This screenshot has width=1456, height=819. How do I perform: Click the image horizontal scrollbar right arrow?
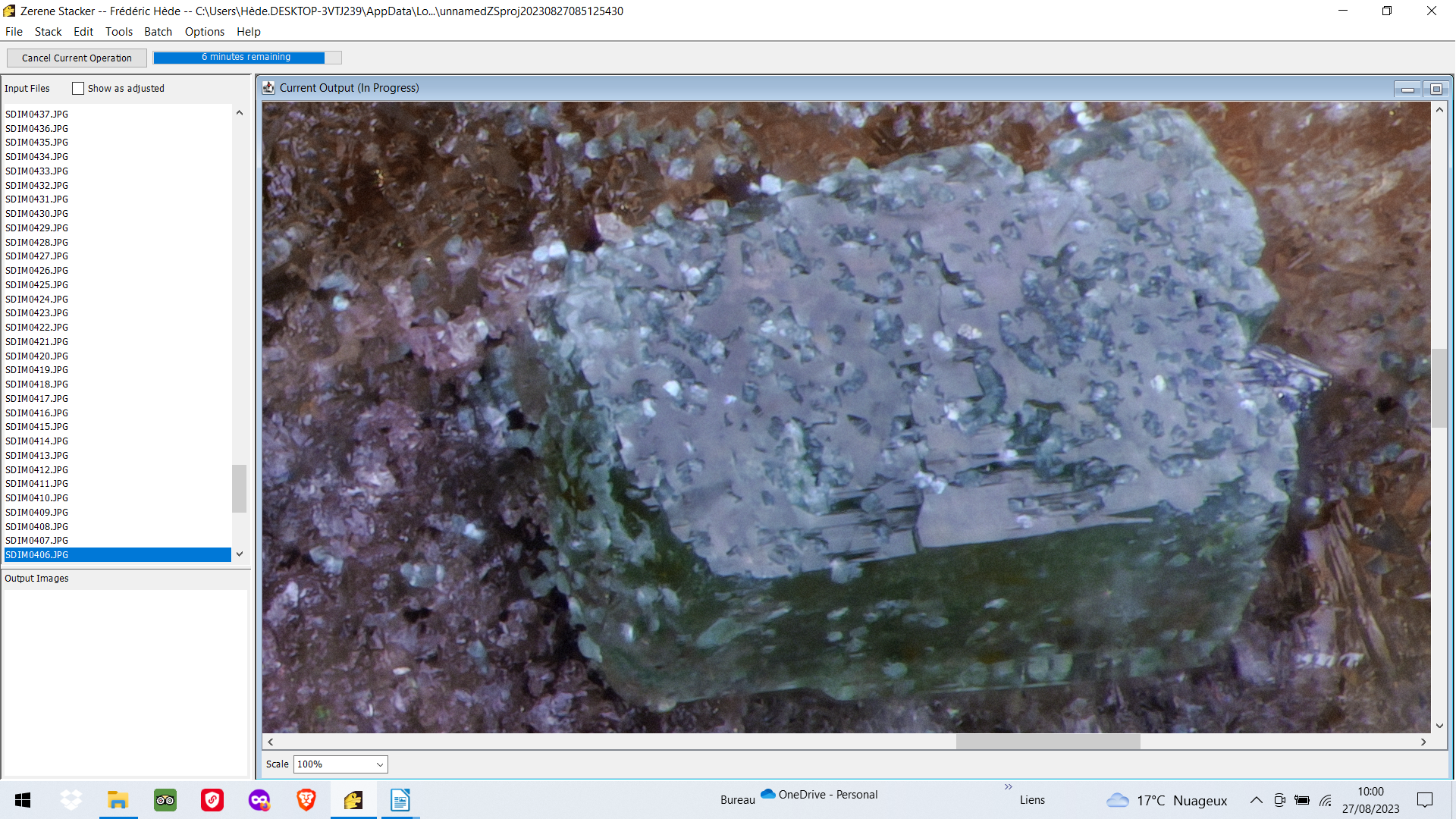point(1423,742)
